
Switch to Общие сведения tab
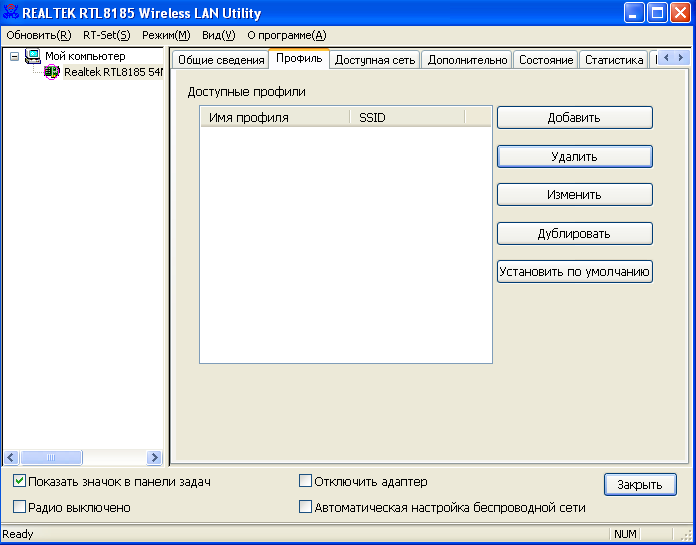pyautogui.click(x=221, y=60)
